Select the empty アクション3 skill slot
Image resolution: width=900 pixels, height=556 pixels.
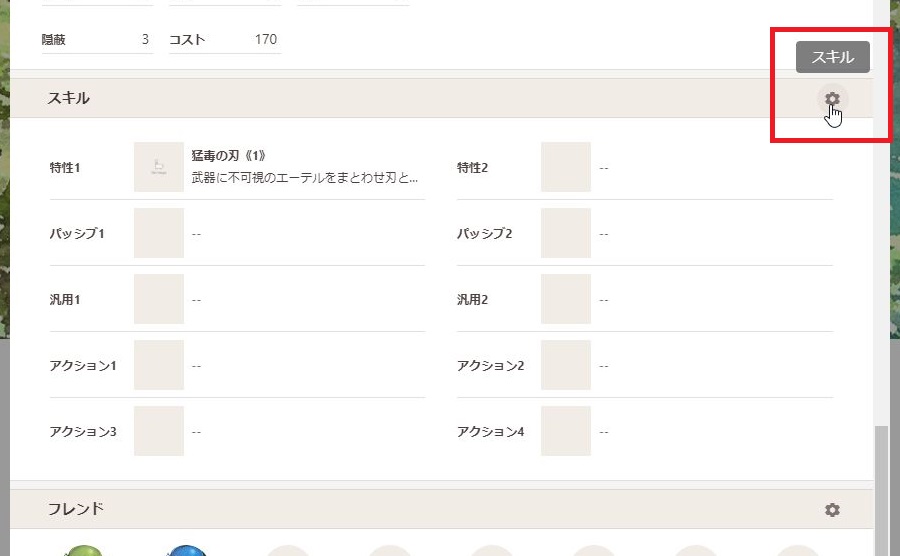coord(159,431)
